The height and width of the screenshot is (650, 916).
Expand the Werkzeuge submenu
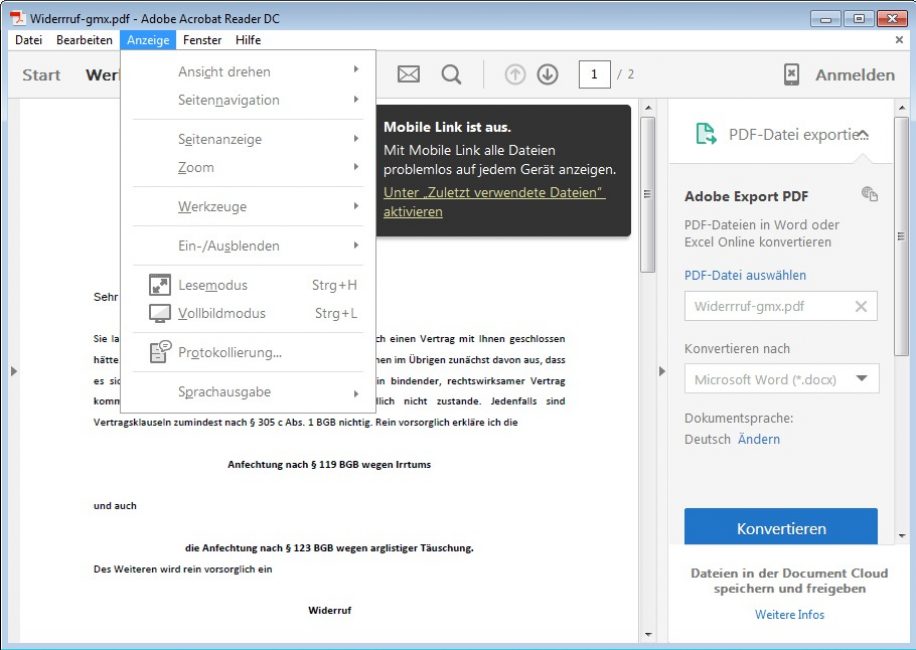[x=248, y=206]
